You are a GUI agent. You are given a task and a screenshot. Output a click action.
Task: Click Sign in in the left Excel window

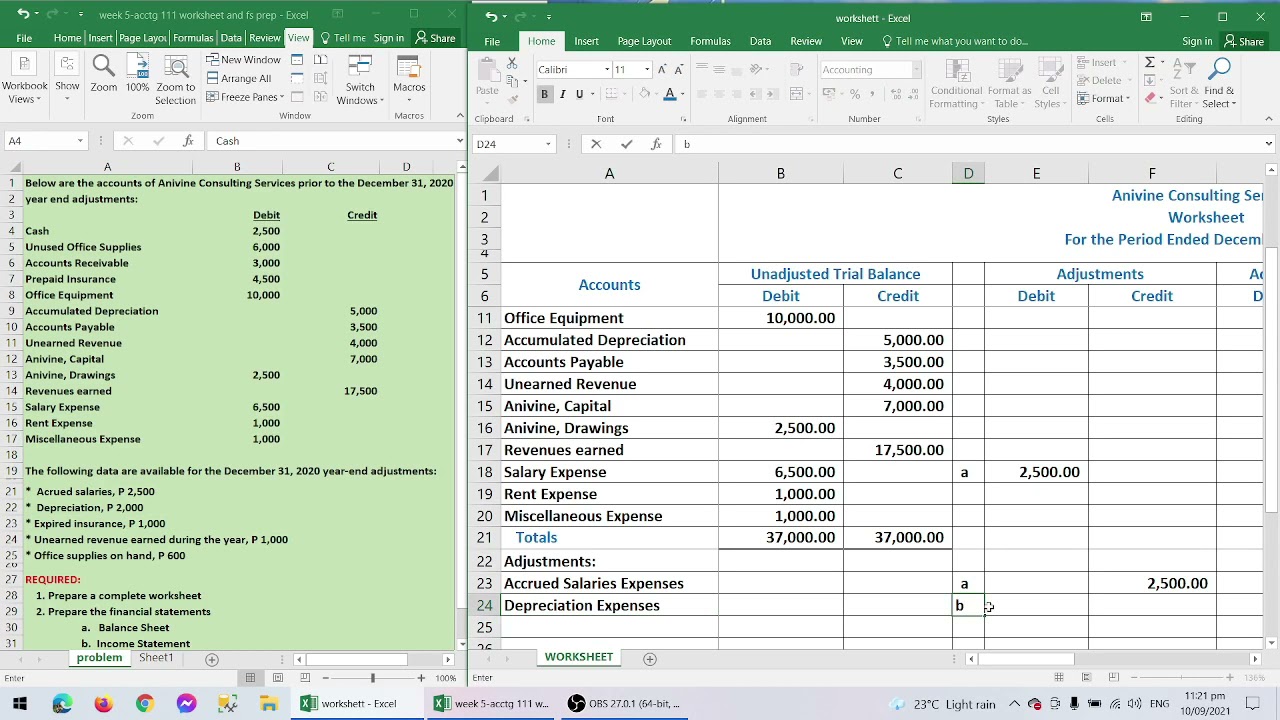pyautogui.click(x=388, y=38)
